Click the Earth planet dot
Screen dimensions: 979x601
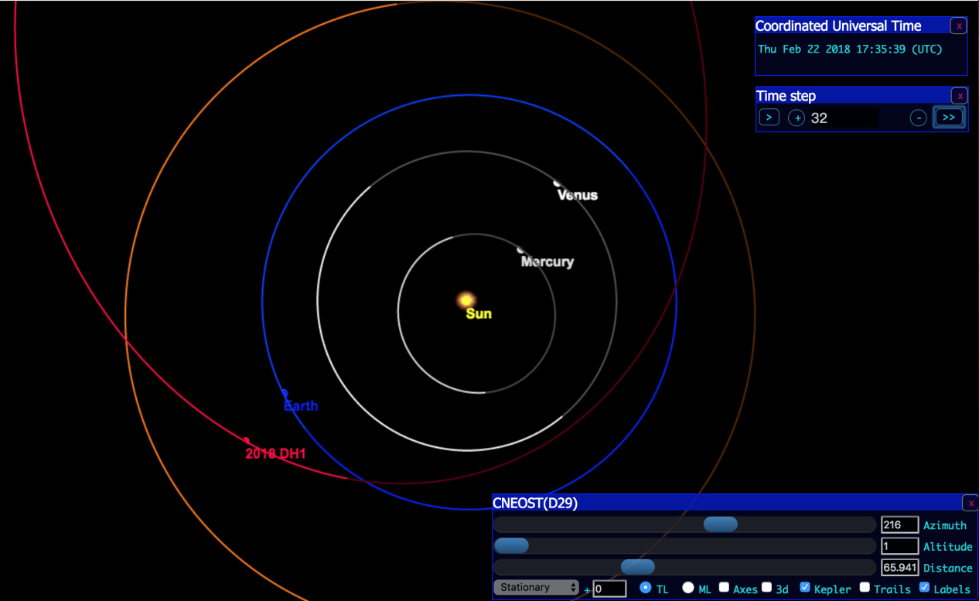click(284, 393)
